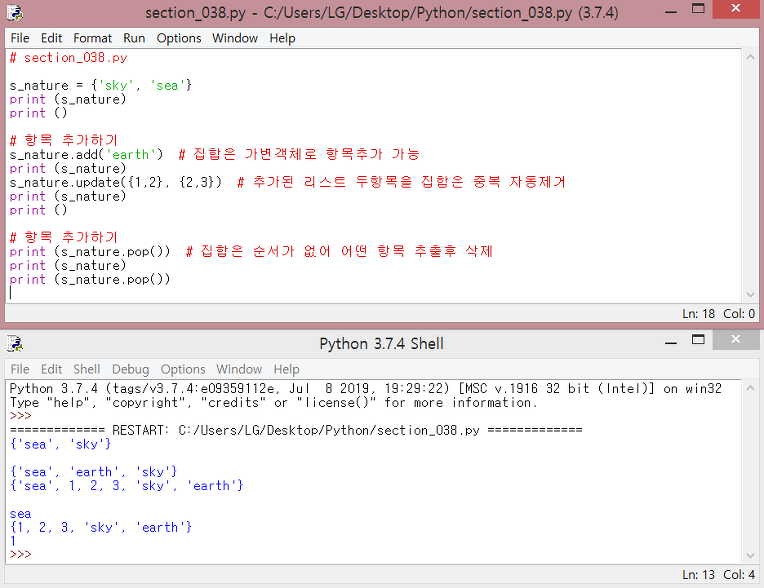Screen dimensions: 764x588
Task: Click the {'sea', 1, 2, 3, 'sky', 'earth'} output
Action: pyautogui.click(x=126, y=486)
